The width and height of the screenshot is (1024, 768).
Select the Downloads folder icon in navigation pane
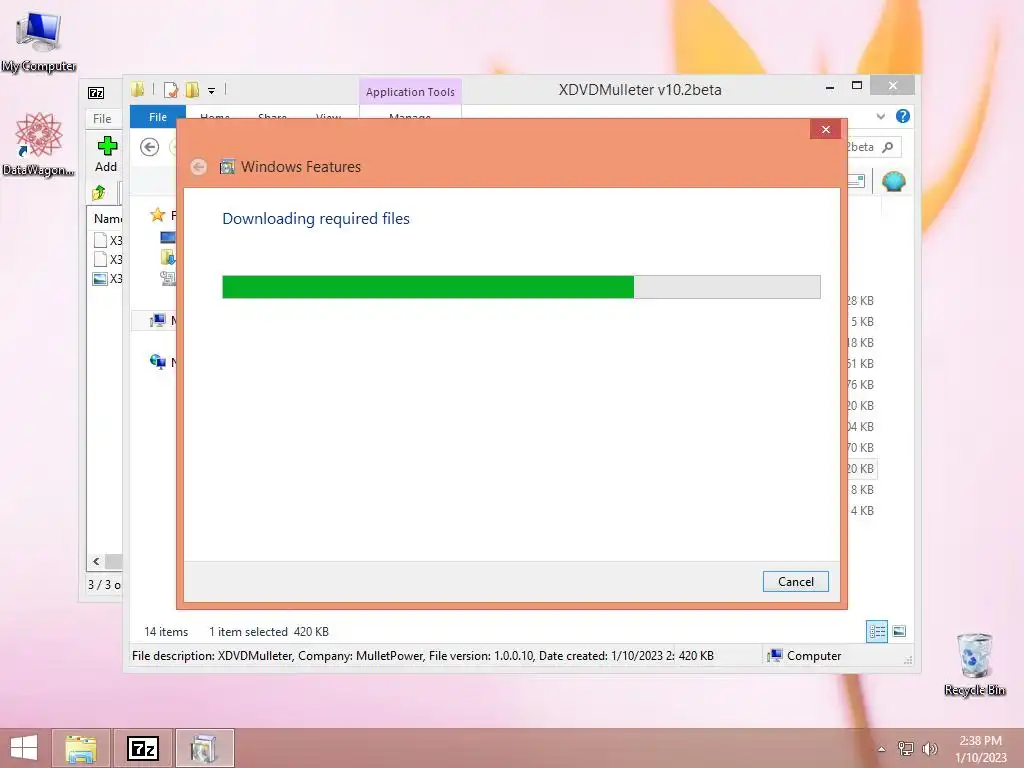coord(168,257)
